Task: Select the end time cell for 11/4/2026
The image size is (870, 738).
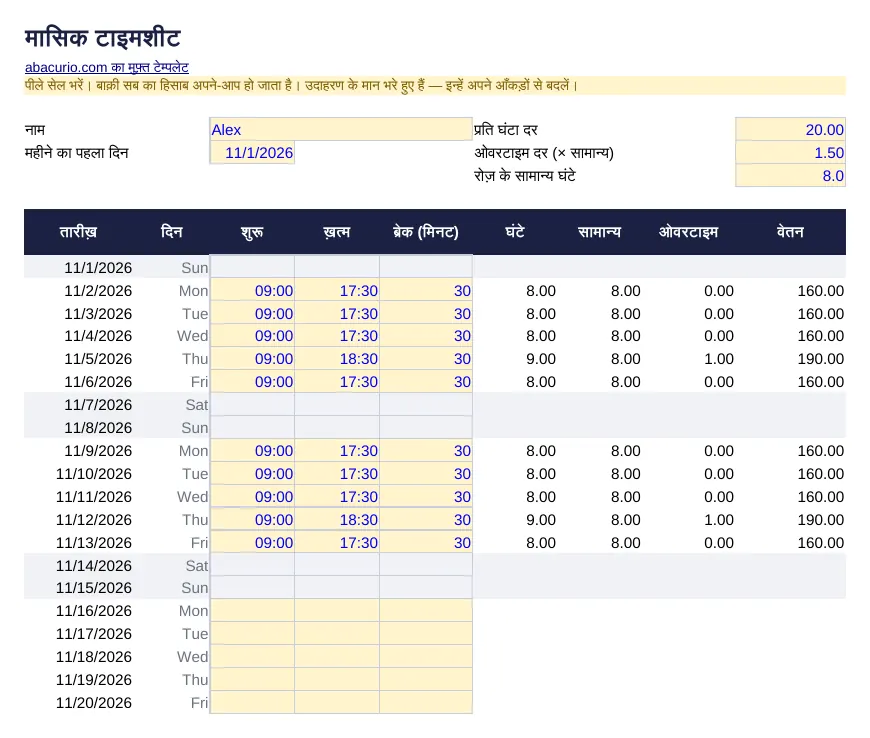Action: (x=337, y=336)
